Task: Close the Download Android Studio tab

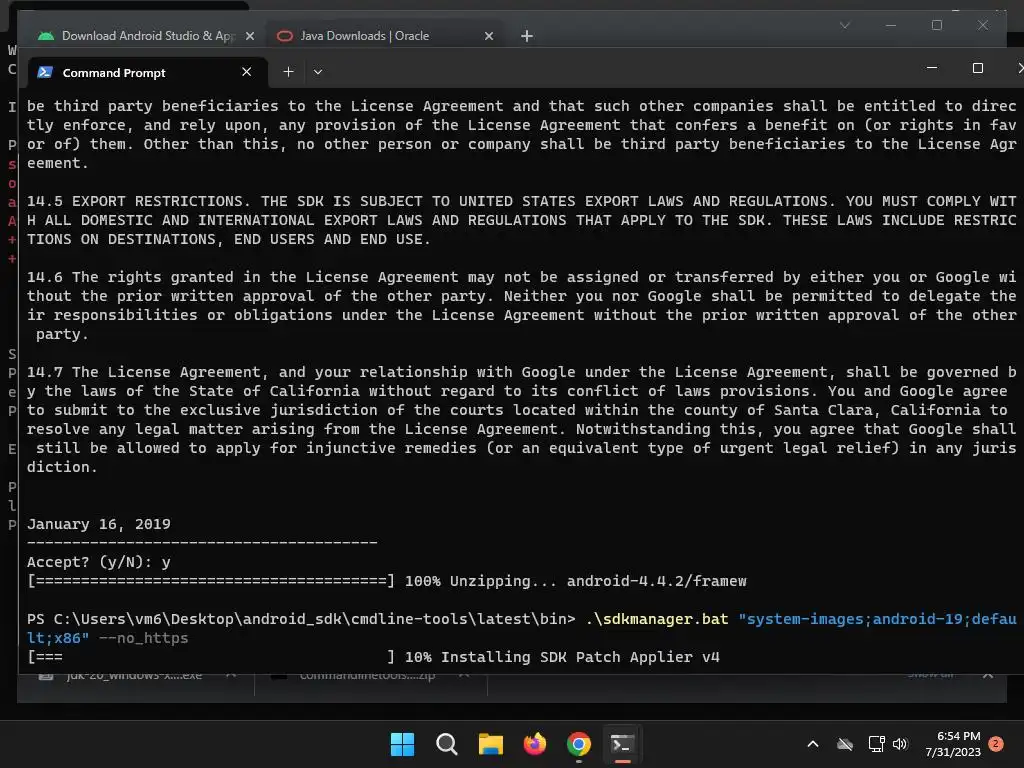Action: 249,36
